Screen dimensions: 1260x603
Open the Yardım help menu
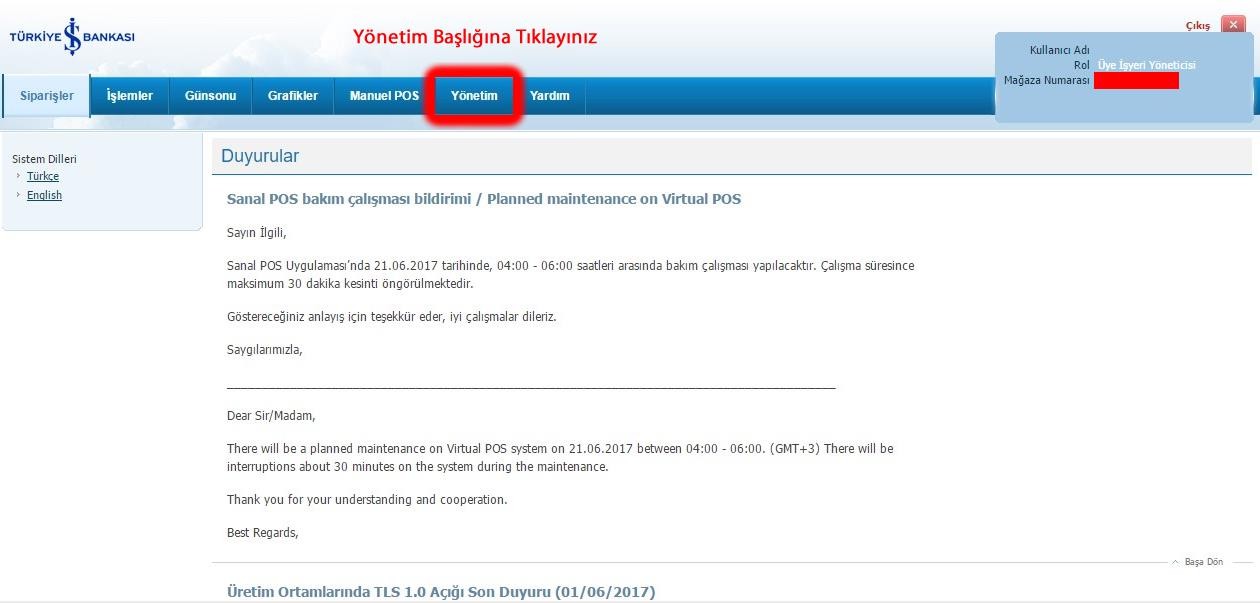pyautogui.click(x=549, y=96)
